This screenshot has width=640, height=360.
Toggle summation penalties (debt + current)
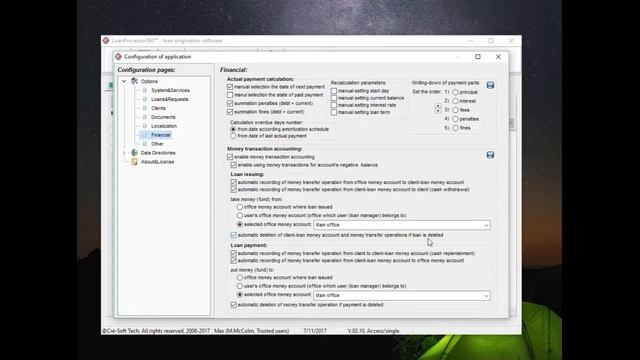tap(230, 103)
